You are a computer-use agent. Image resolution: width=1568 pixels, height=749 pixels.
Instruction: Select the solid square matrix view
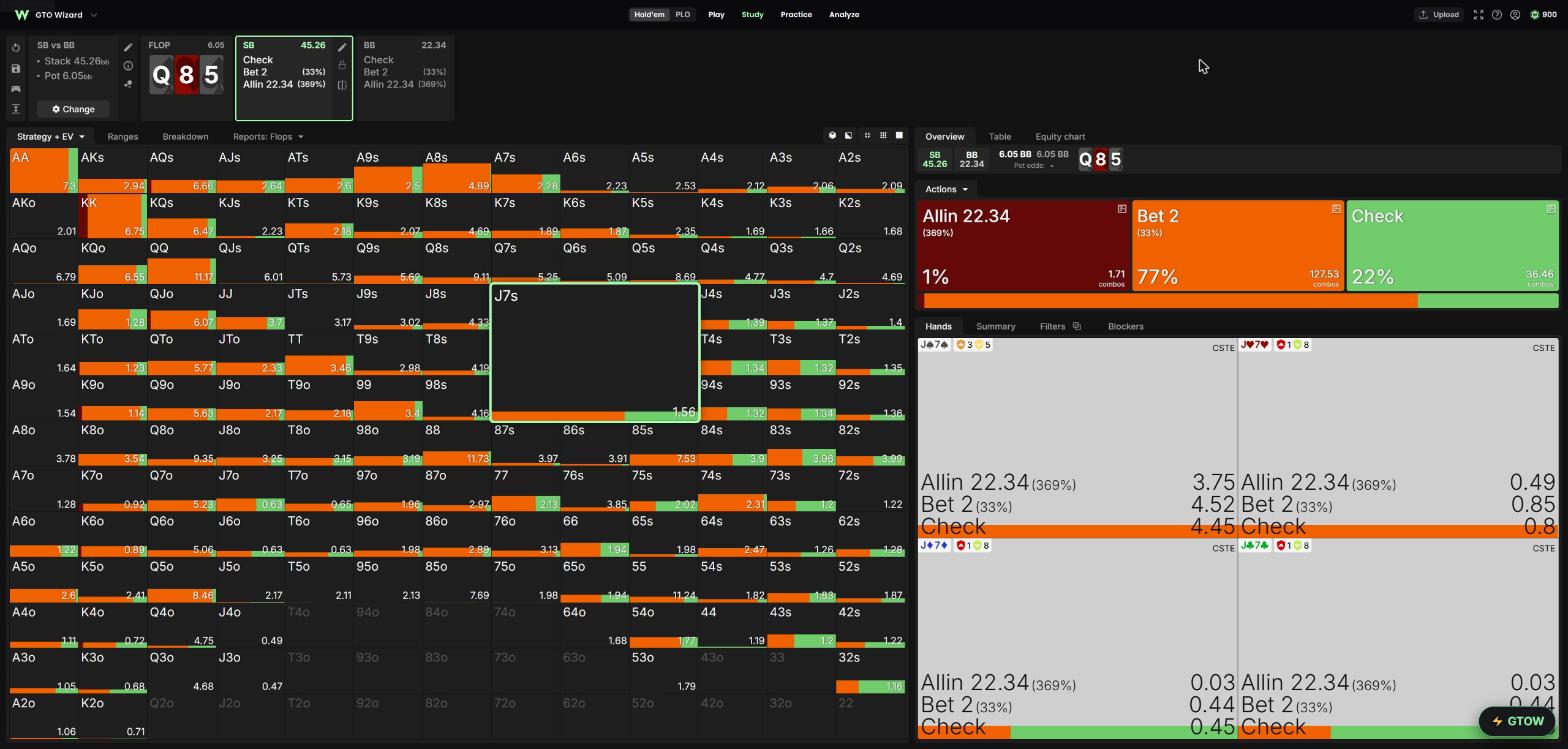pyautogui.click(x=899, y=136)
